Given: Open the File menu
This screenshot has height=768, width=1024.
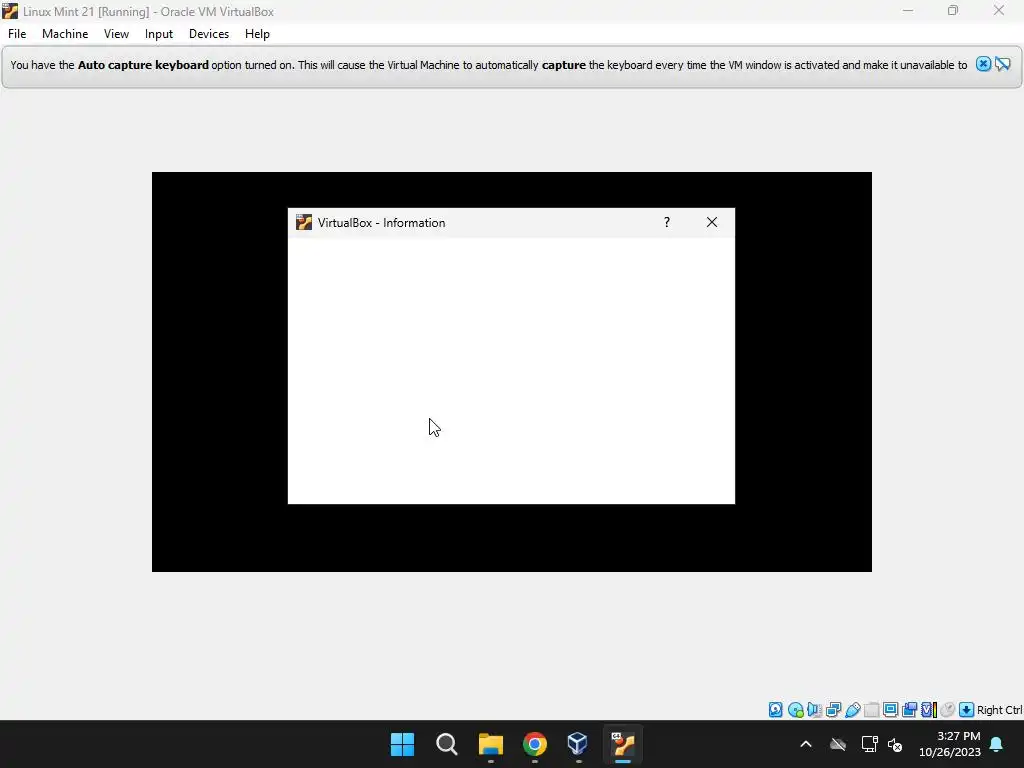Looking at the screenshot, I should [17, 34].
